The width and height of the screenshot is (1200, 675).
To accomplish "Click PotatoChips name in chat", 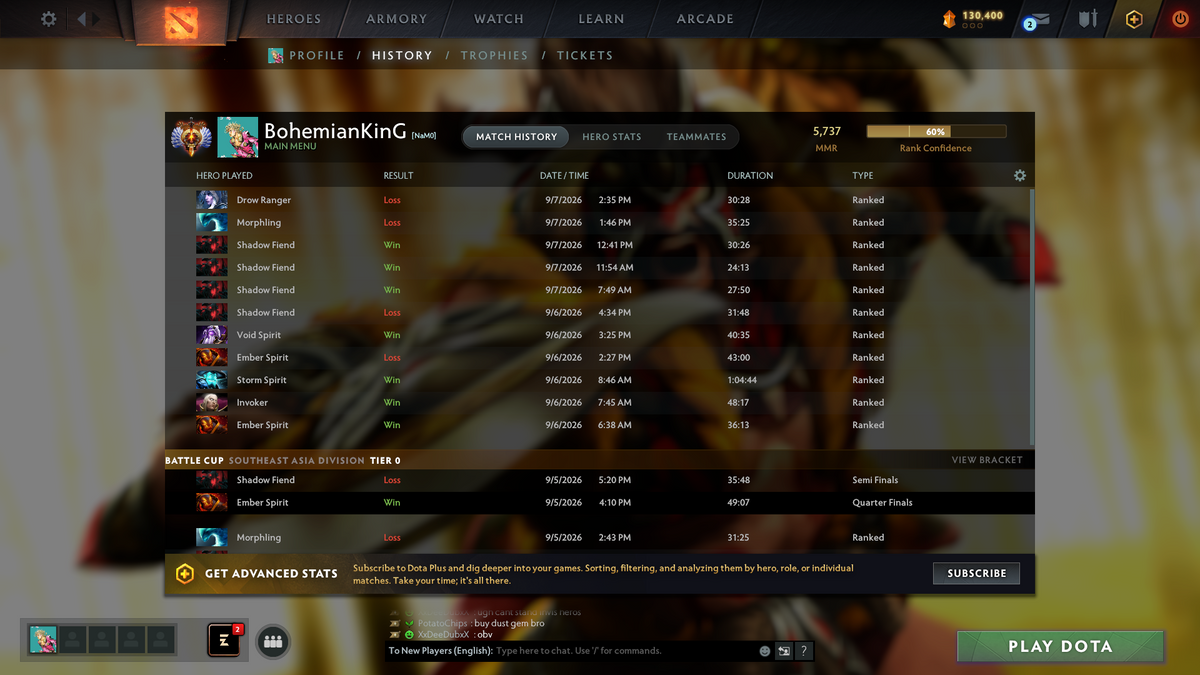I will pyautogui.click(x=443, y=623).
